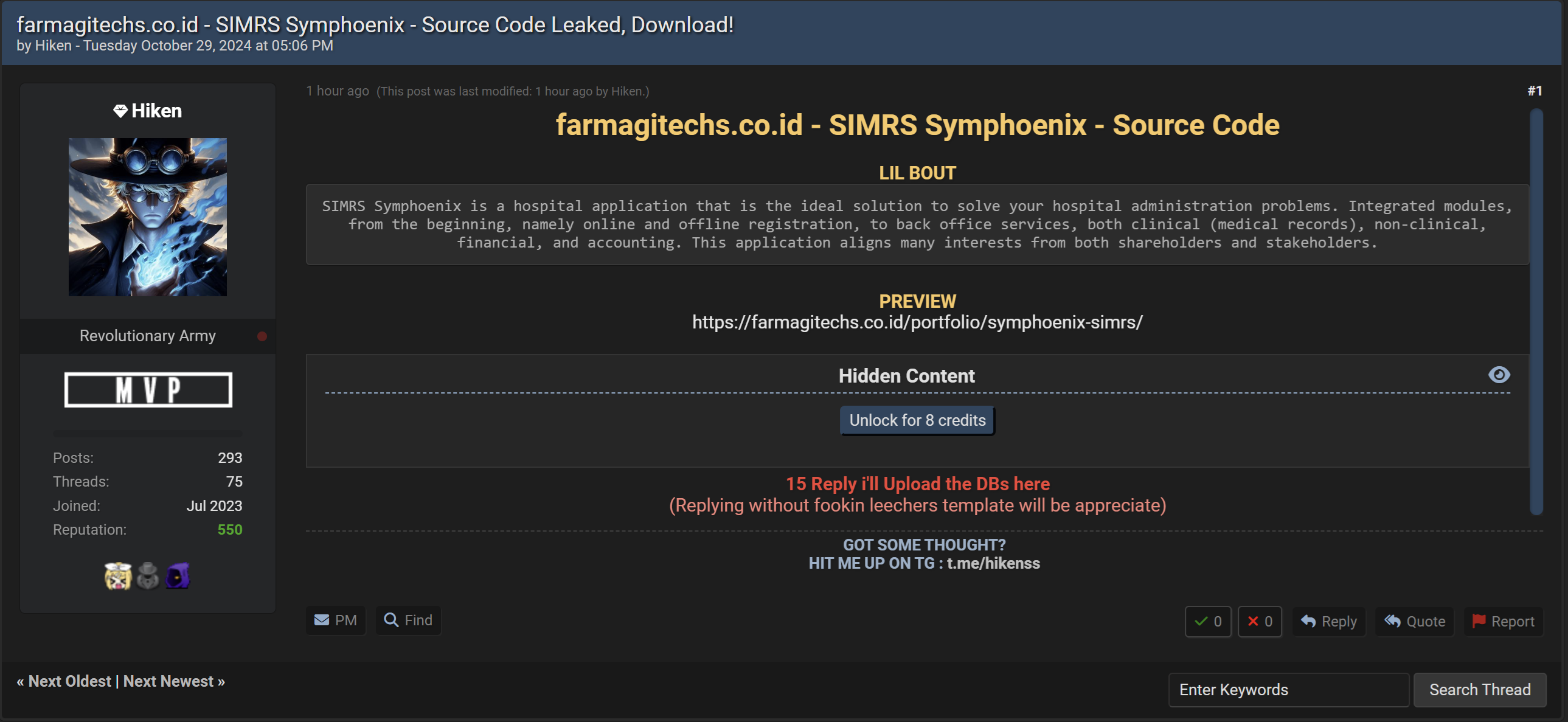The image size is (1568, 722).
Task: Click the Find magnifying glass icon
Action: pos(391,620)
